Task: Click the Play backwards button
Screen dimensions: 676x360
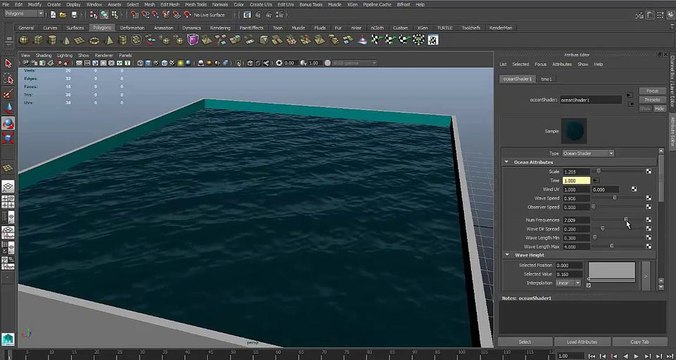Action: [626, 356]
